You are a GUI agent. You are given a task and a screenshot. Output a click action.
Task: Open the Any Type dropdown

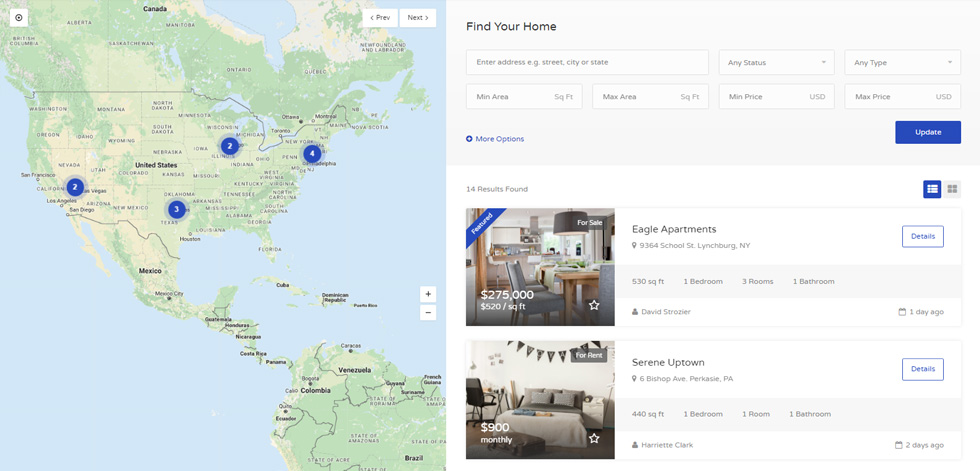tap(902, 62)
